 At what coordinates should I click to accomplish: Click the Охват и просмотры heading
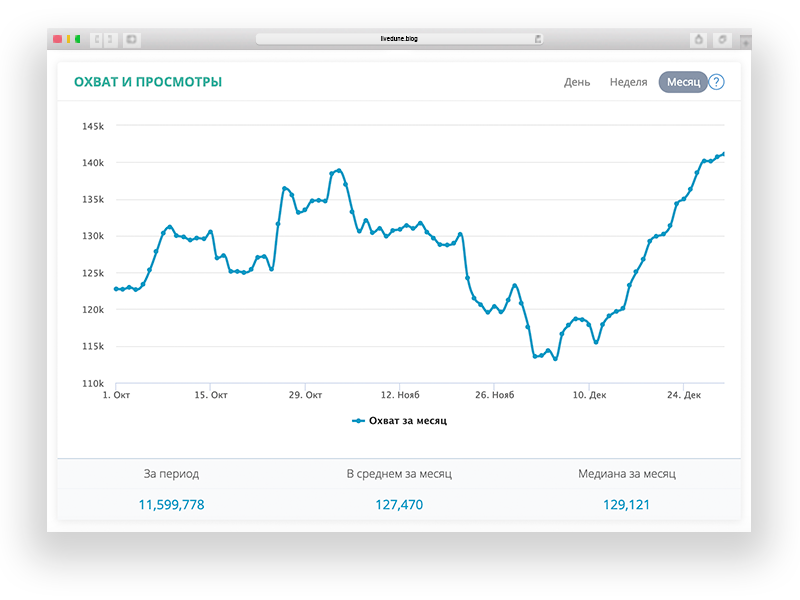coord(148,82)
